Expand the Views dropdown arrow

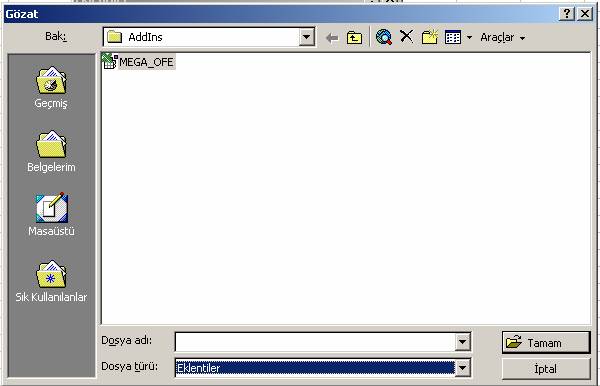pos(470,37)
